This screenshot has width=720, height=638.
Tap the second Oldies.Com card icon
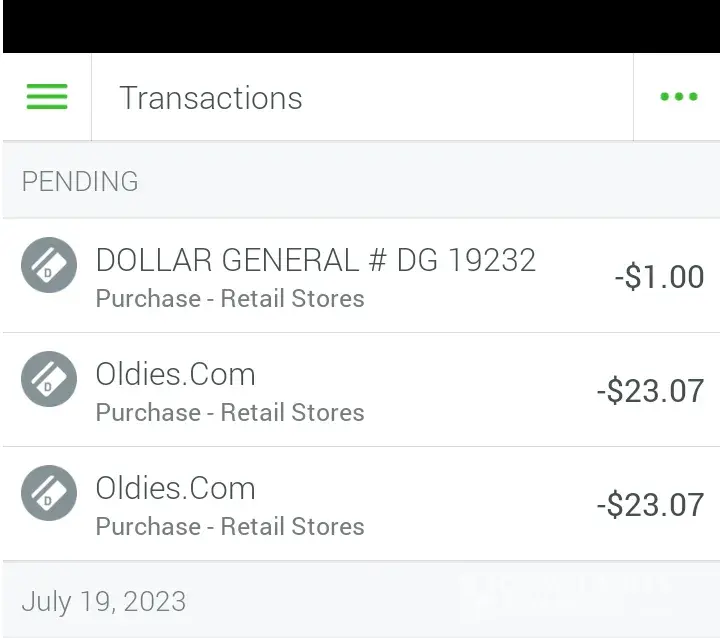coord(49,493)
